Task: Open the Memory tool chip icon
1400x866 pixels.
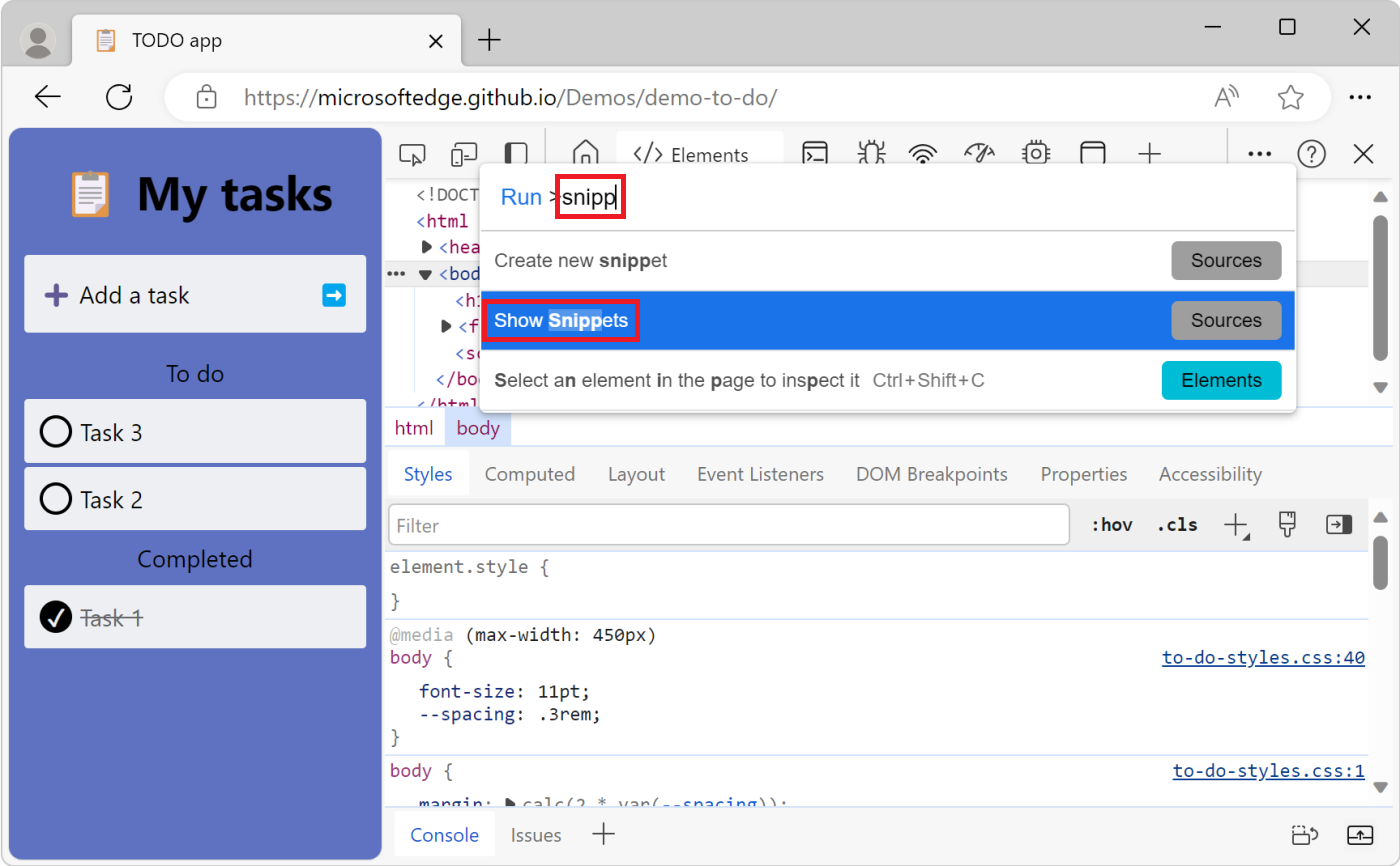Action: 1035,154
